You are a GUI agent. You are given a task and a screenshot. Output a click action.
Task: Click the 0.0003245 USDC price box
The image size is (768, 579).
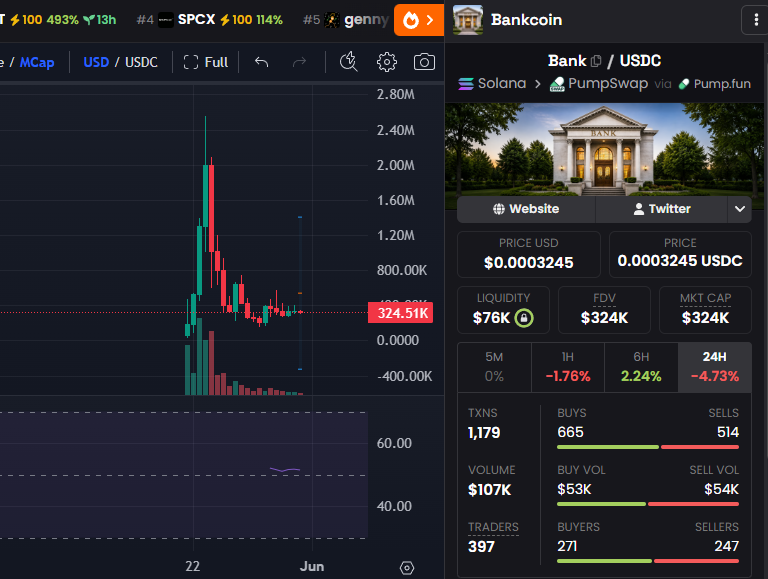point(680,254)
